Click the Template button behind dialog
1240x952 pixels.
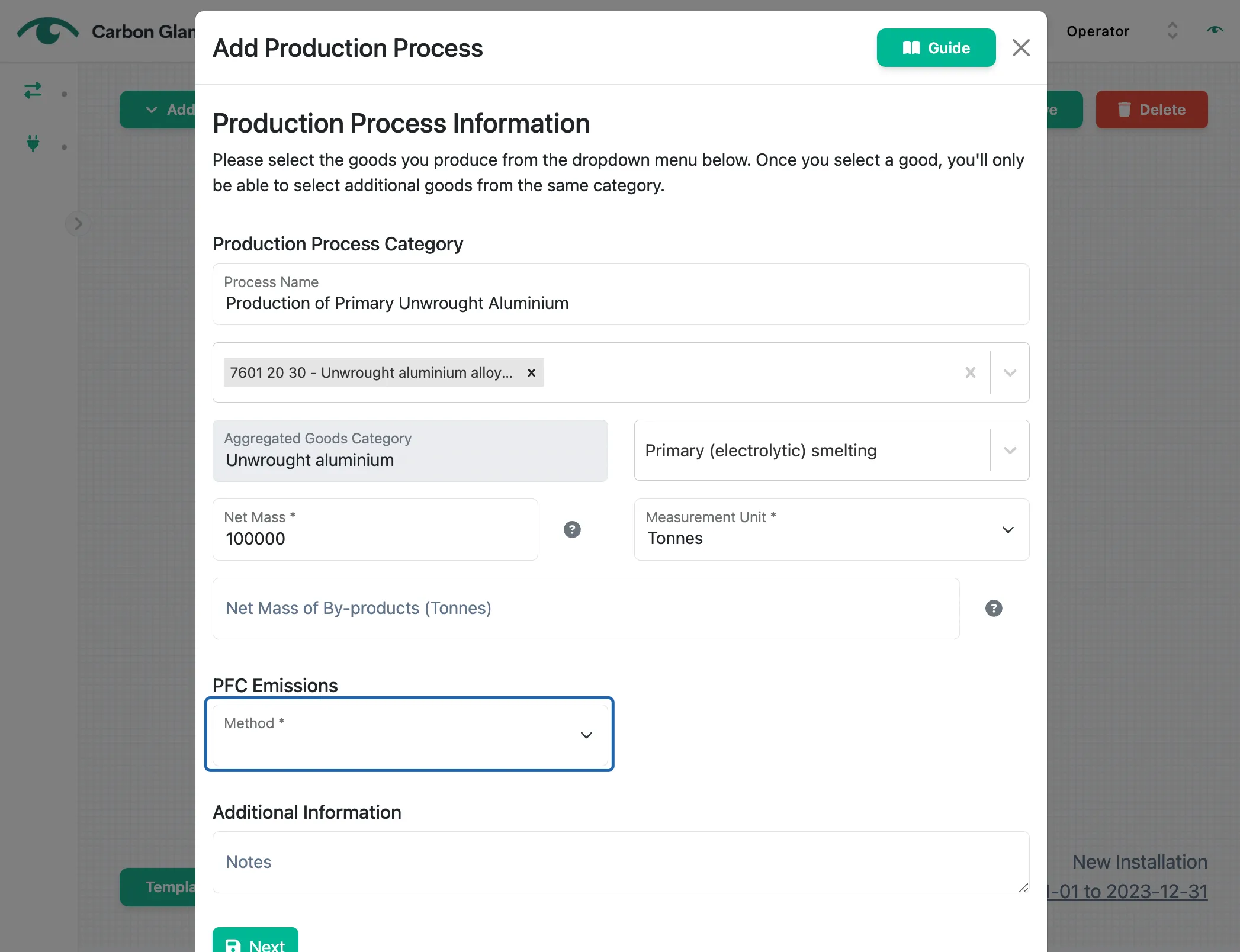159,887
